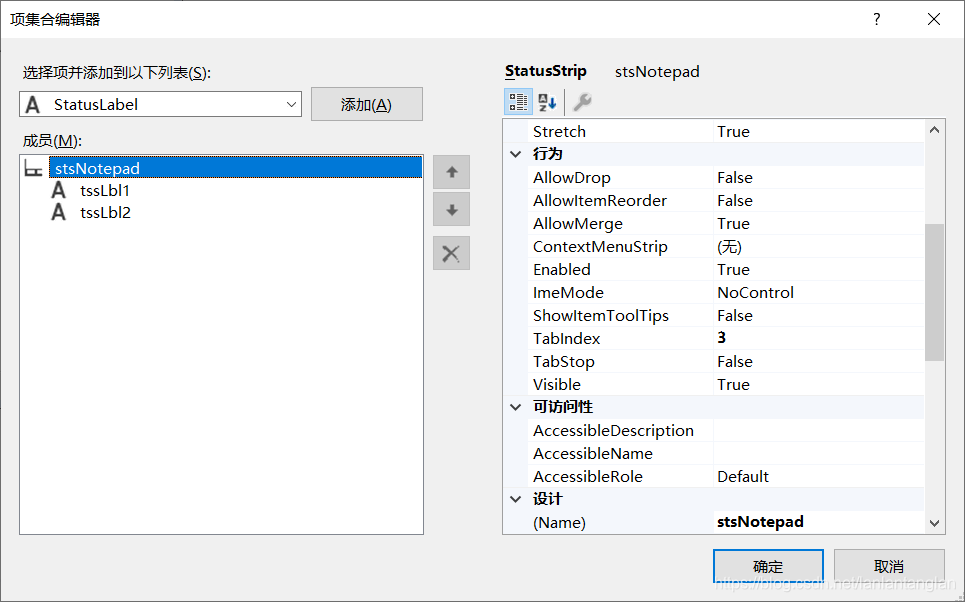Viewport: 965px width, 602px height.
Task: Click the label icon next to tssLbl1
Action: (x=58, y=190)
